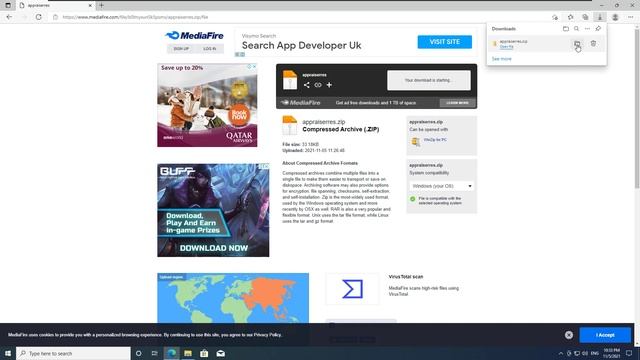Close the Qatar Airways ad
The width and height of the screenshot is (640, 360).
[x=254, y=66]
